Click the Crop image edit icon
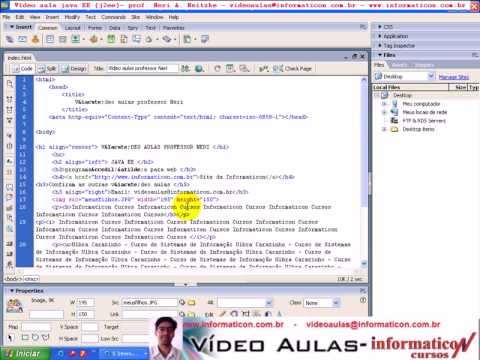This screenshot has width=480, height=360. pyautogui.click(x=245, y=314)
